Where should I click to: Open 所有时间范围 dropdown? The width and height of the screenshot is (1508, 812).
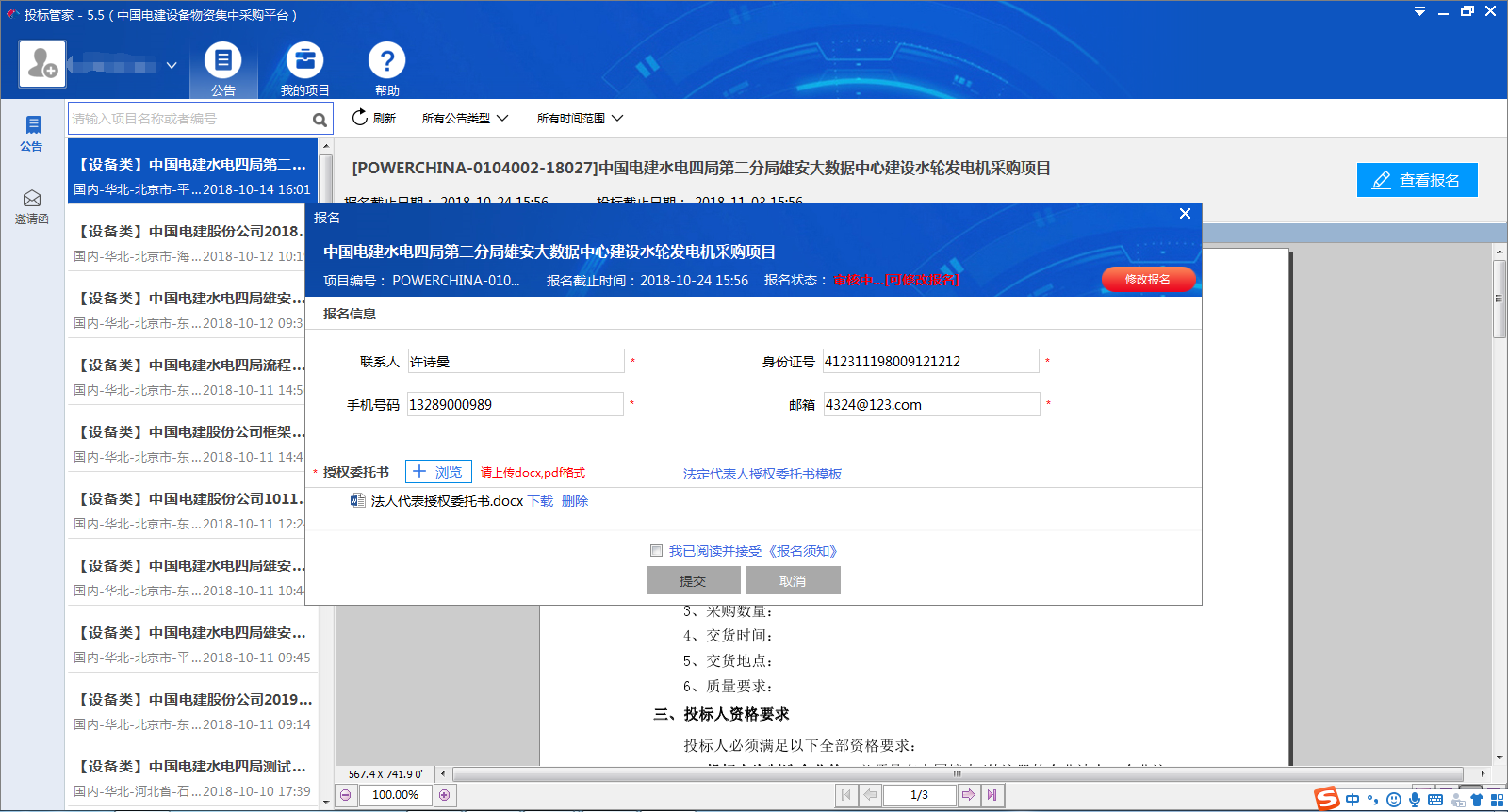(x=580, y=118)
